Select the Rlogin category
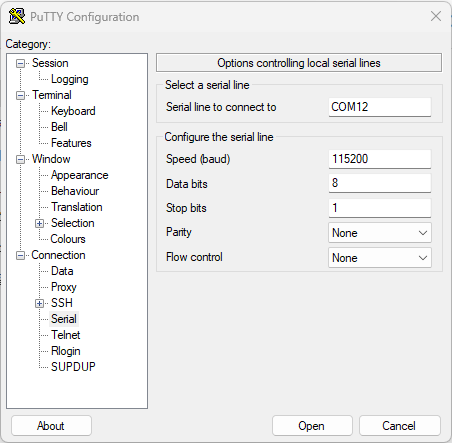 [66, 351]
